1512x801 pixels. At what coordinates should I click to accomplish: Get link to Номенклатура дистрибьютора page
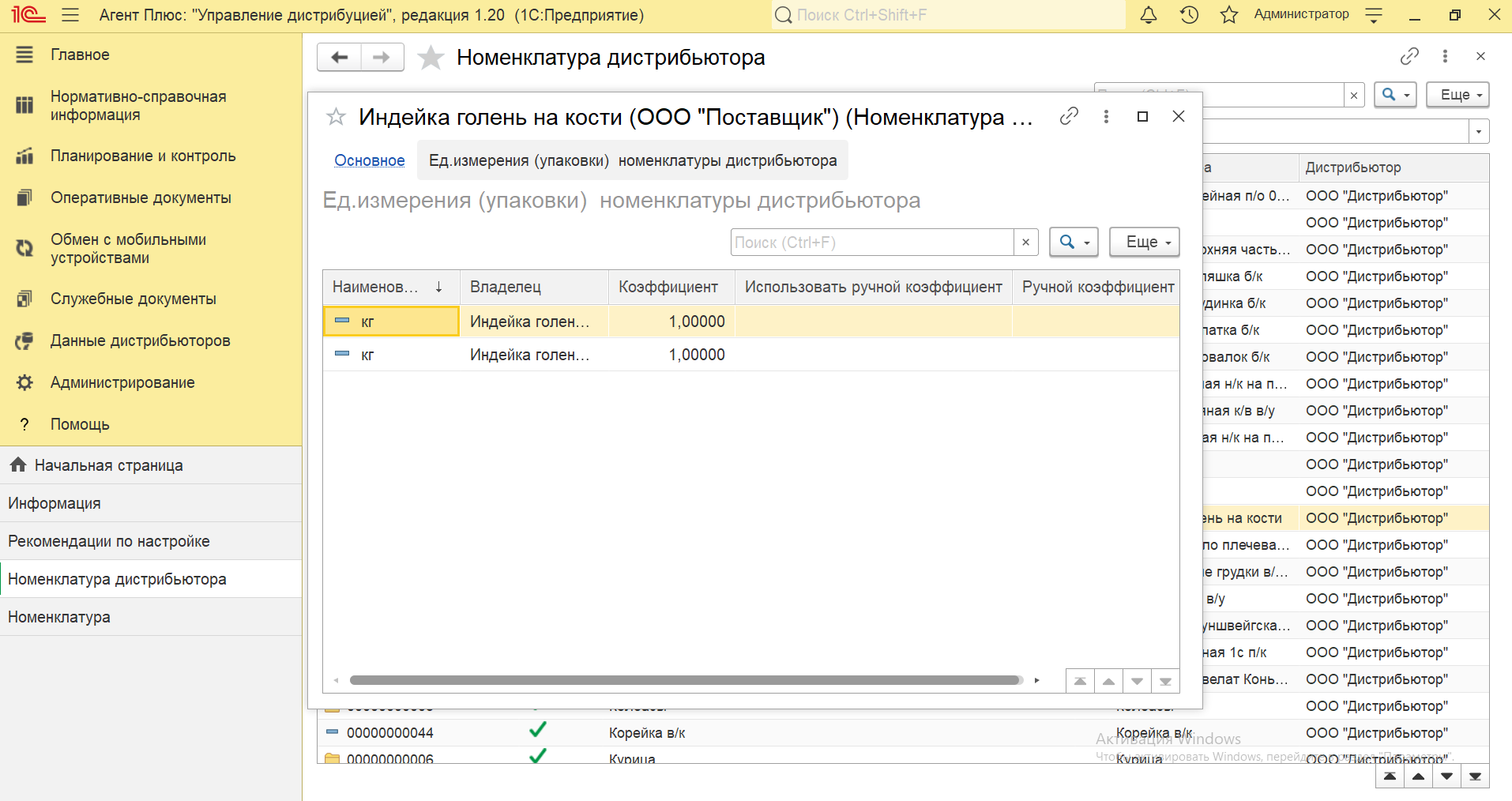tap(1409, 56)
